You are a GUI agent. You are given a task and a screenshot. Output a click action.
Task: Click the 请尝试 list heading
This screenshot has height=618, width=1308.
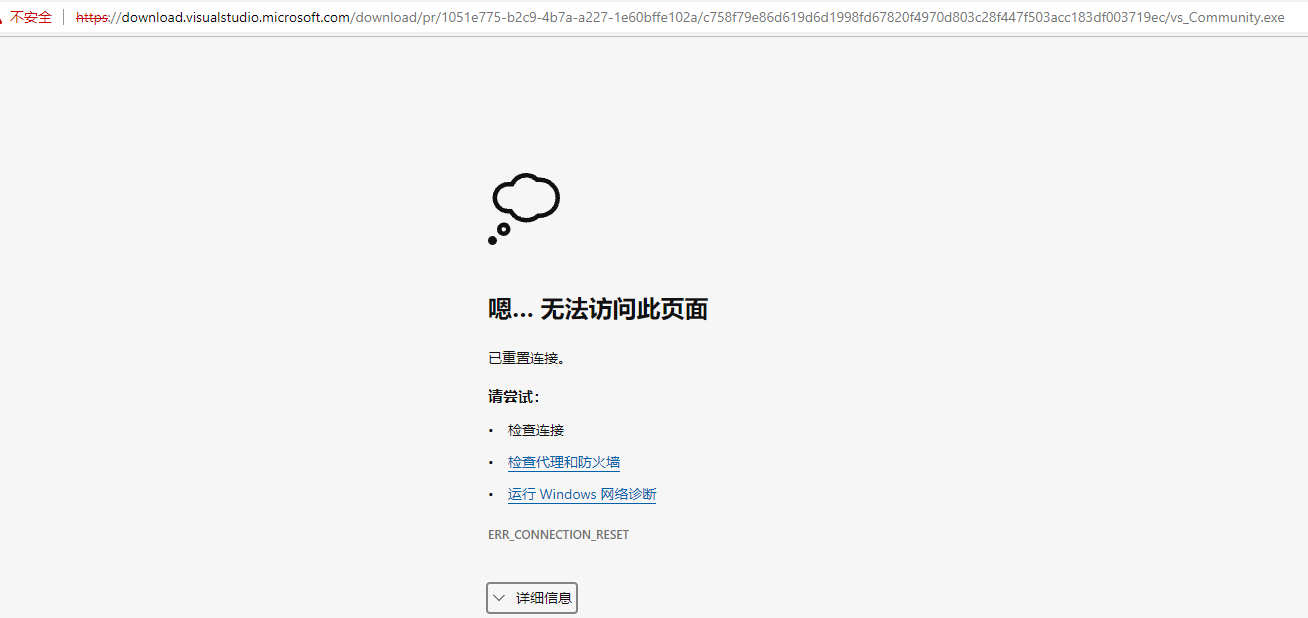(512, 396)
